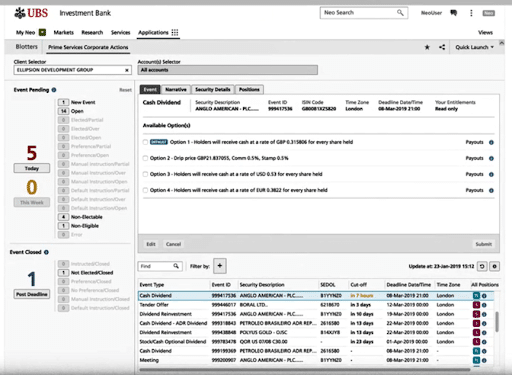Sort by the Cut-off column header
This screenshot has width=512, height=375.
(x=359, y=285)
